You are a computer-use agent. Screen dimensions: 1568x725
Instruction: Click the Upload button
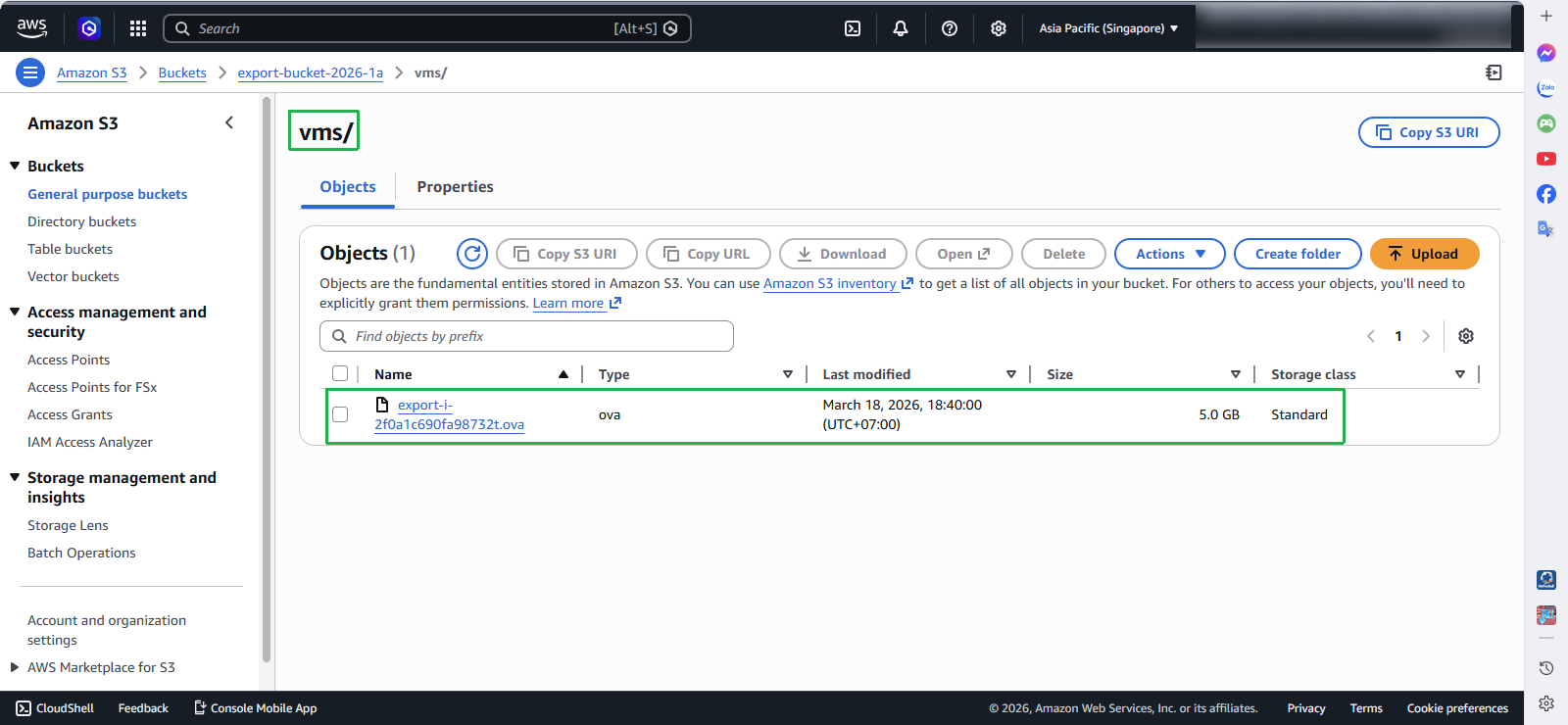(1425, 254)
